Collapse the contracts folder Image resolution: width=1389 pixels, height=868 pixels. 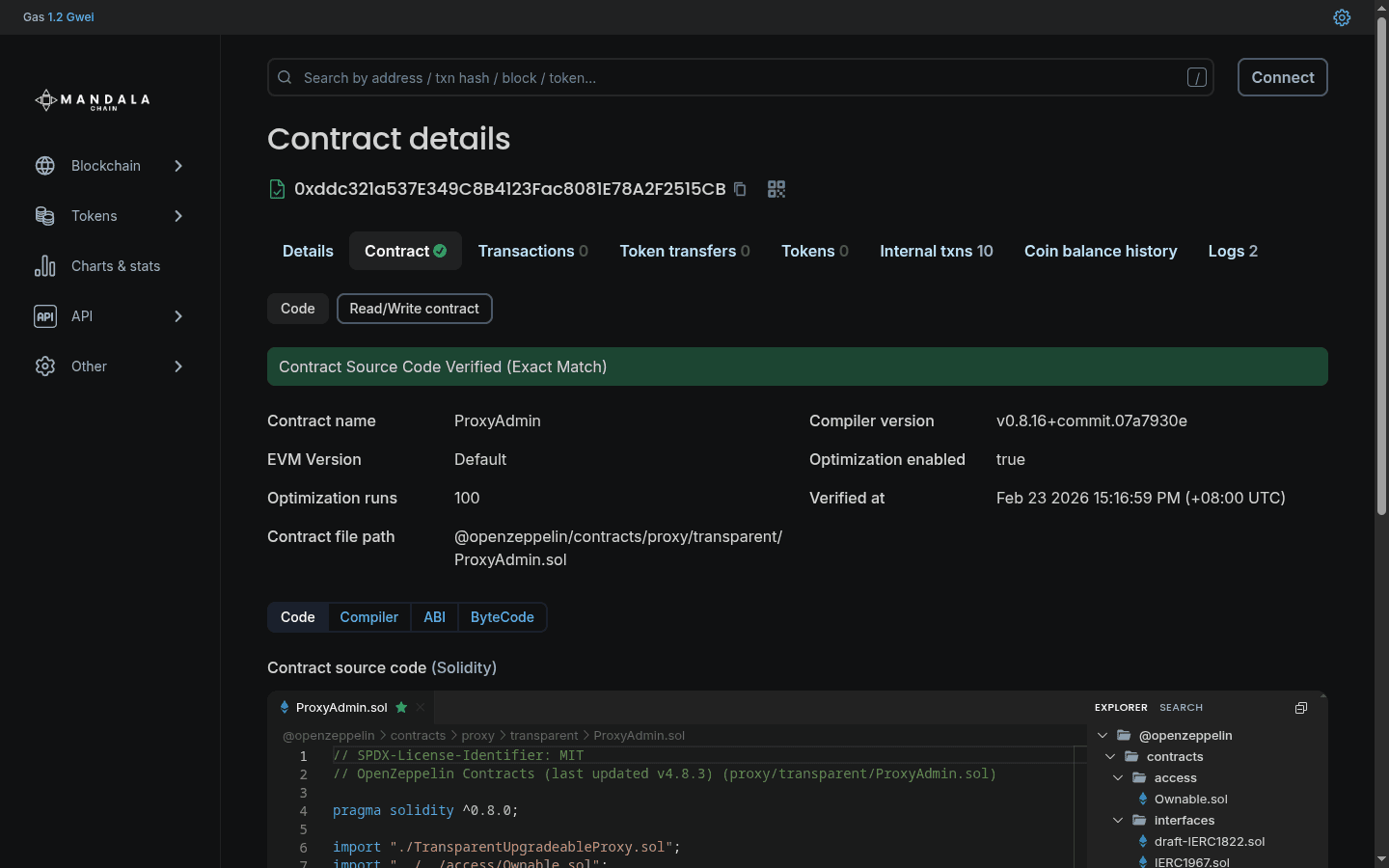pyautogui.click(x=1110, y=756)
